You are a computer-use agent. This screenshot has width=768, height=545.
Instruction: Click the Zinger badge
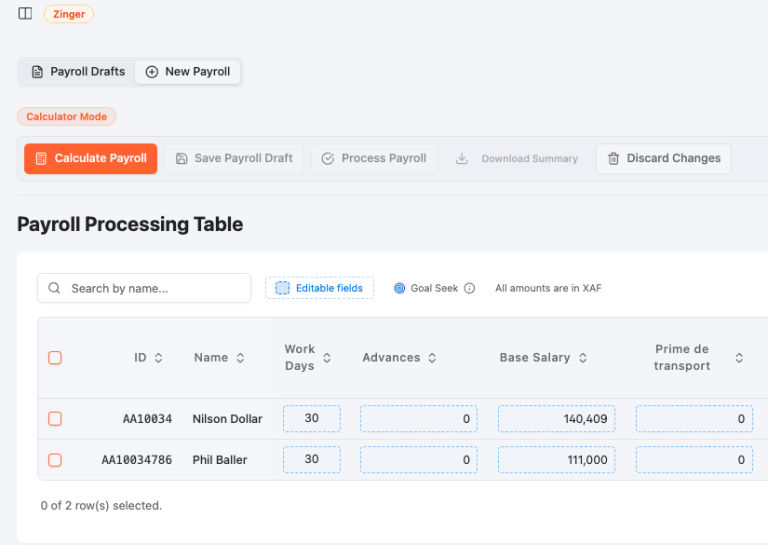click(69, 14)
